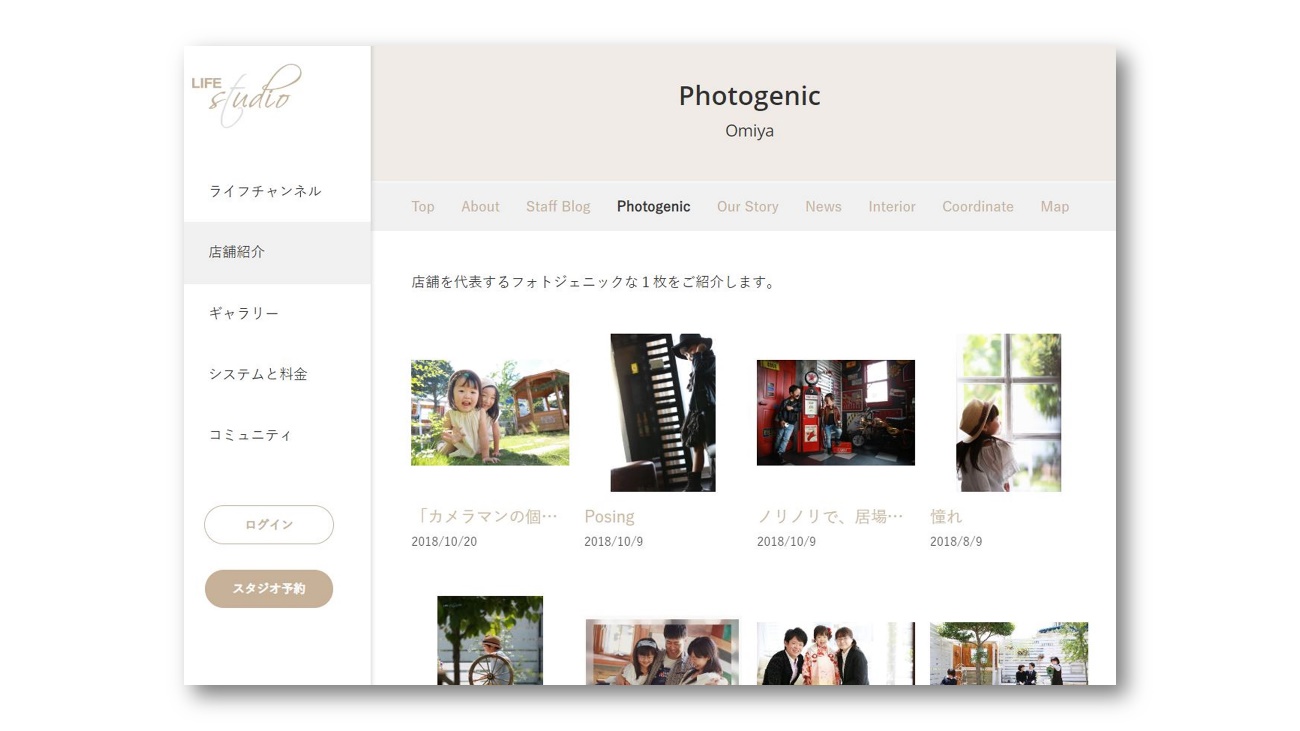Open the 憧れ post title link
This screenshot has width=1300, height=731.
tap(946, 517)
